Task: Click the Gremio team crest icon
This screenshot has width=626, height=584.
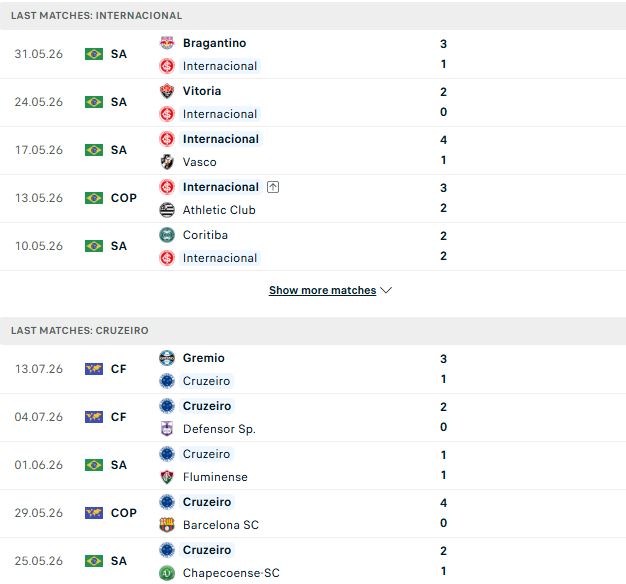Action: click(167, 358)
